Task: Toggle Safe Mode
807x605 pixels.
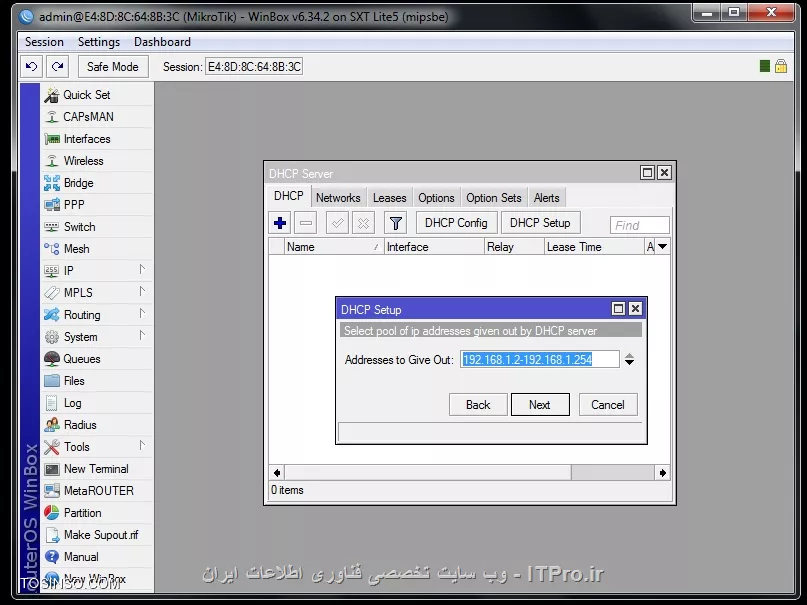Action: click(113, 66)
